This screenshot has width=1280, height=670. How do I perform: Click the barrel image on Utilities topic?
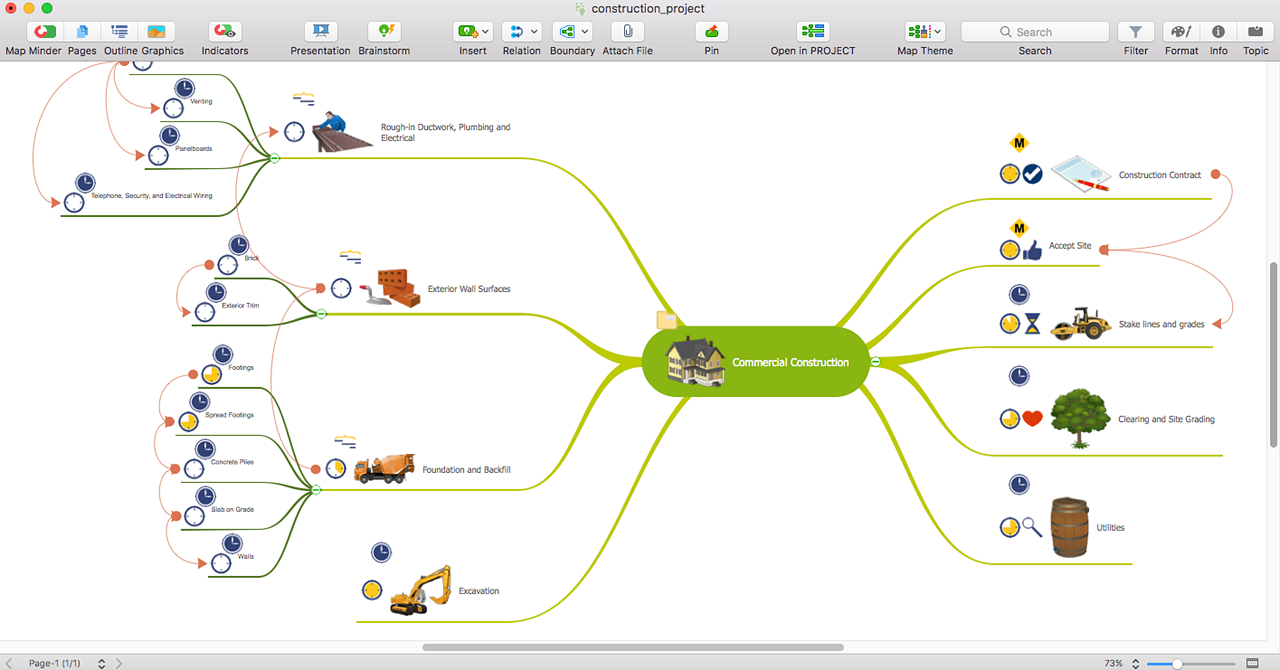(x=1069, y=527)
